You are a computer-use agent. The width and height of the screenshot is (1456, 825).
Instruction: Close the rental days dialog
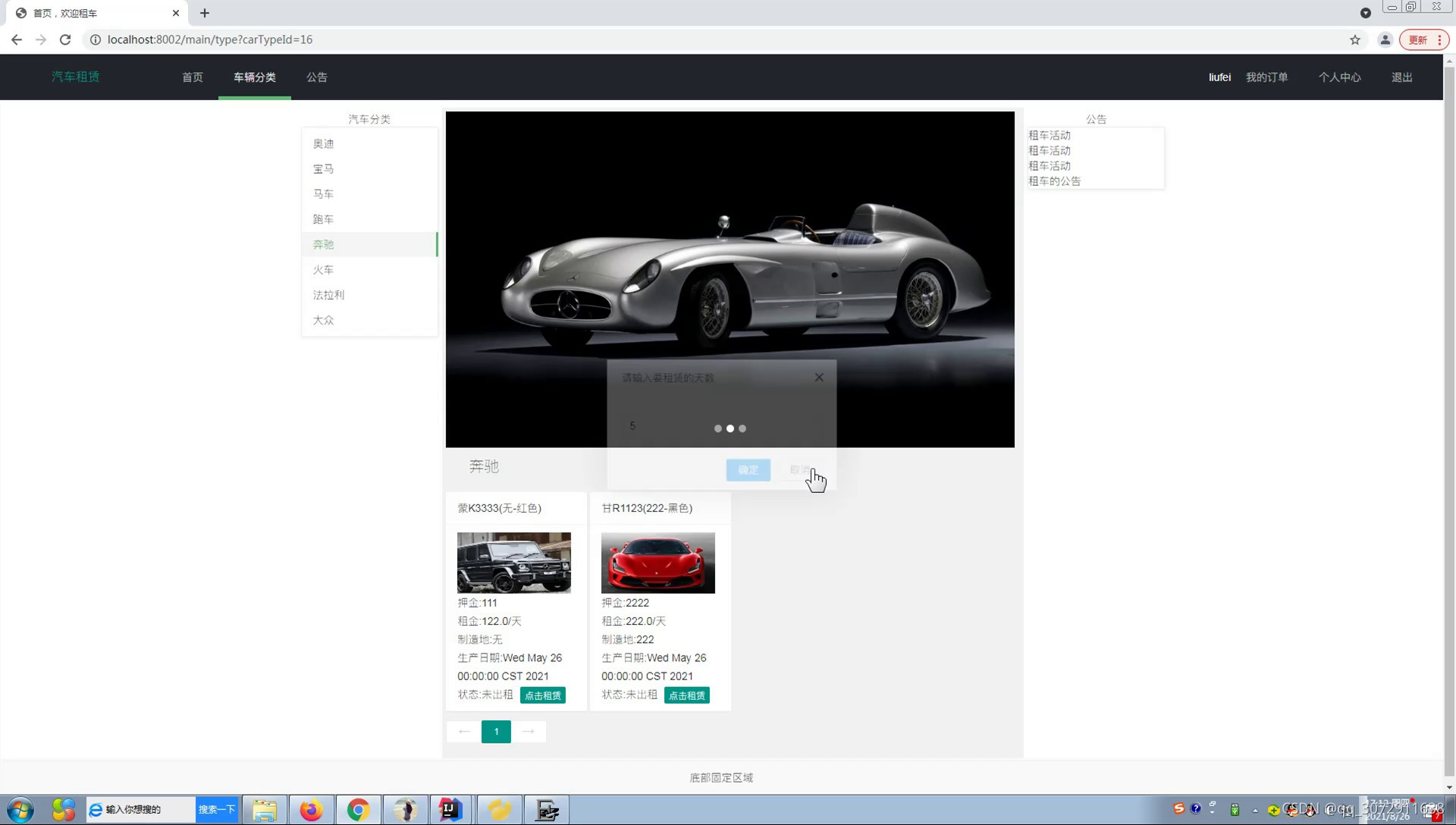coord(819,377)
